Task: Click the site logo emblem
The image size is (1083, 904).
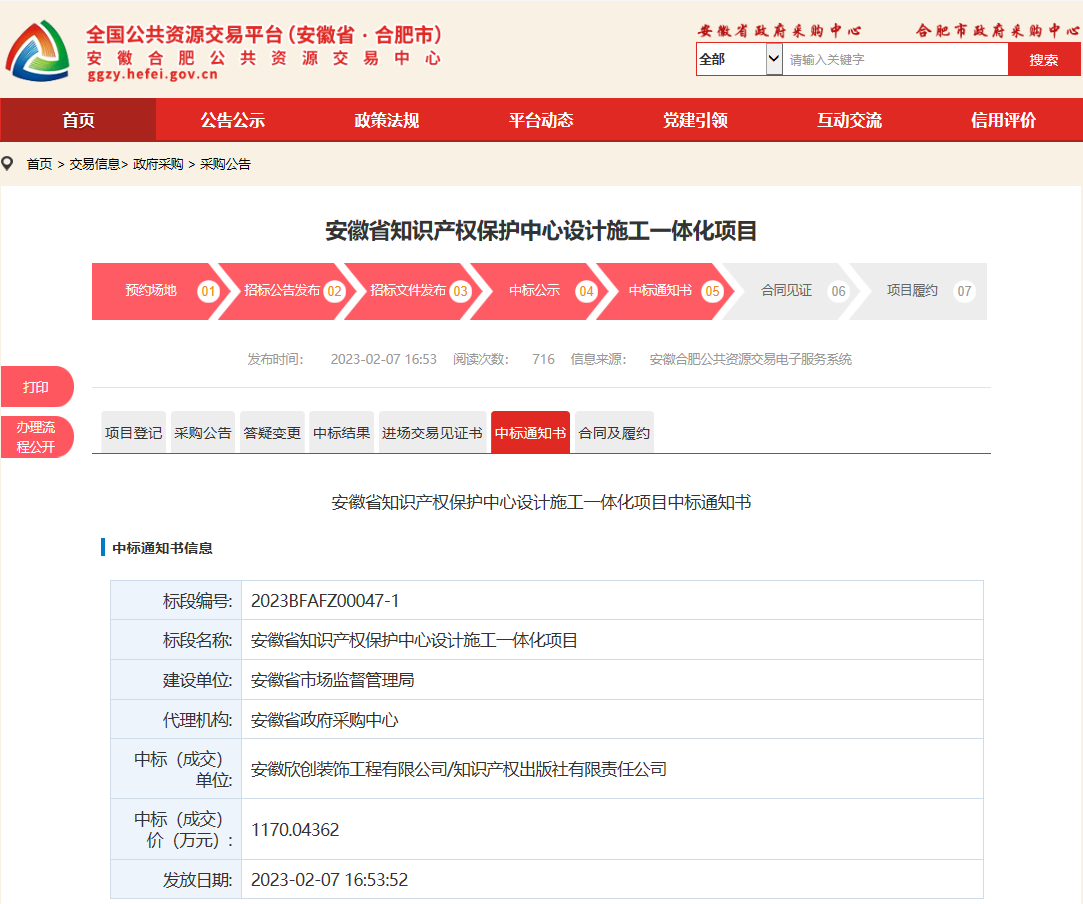Action: click(x=38, y=52)
